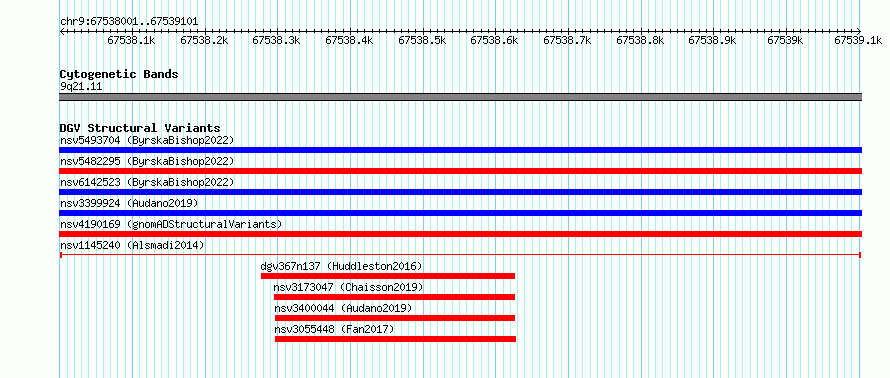The height and width of the screenshot is (378, 890).
Task: Click the nsv3055448 (Fan2017) label
Action: click(x=334, y=329)
